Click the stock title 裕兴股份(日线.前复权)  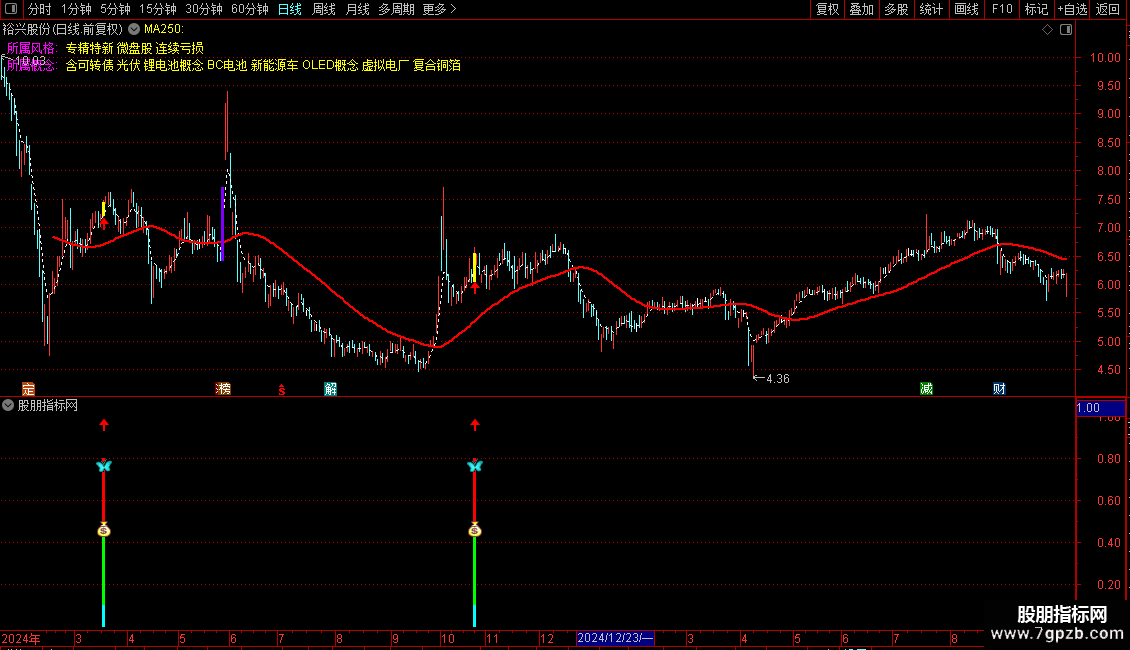pos(63,30)
